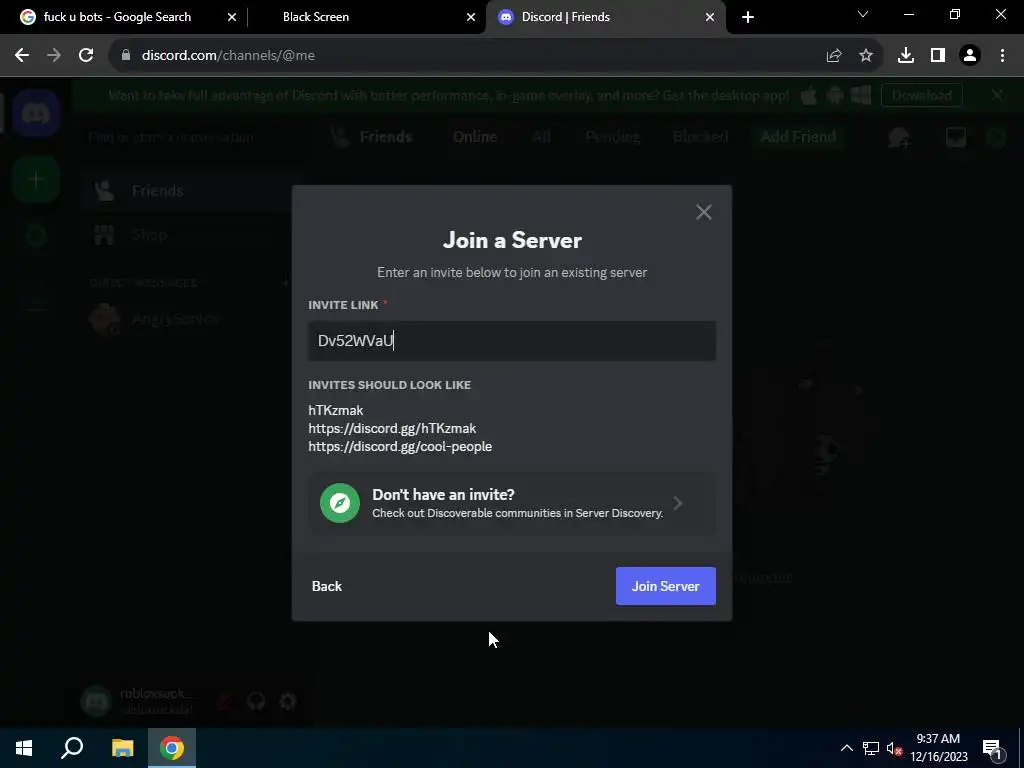Select the Blocked friends tab
The height and width of the screenshot is (768, 1024).
700,137
